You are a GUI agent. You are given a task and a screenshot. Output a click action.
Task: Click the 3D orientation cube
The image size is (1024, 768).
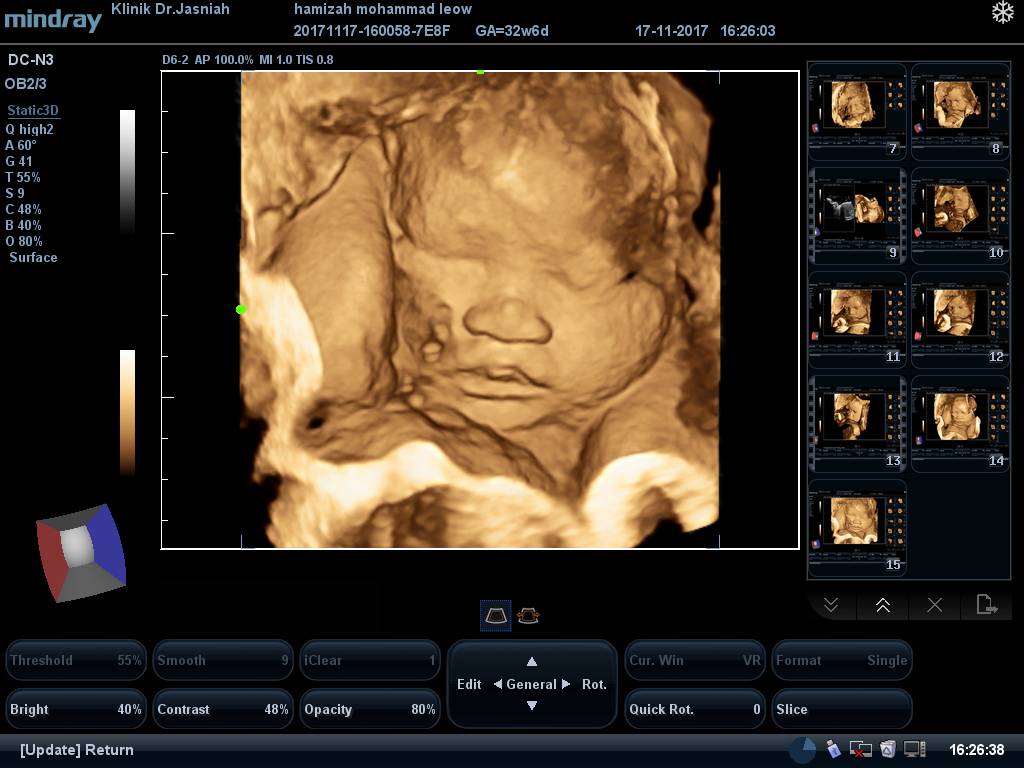81,553
